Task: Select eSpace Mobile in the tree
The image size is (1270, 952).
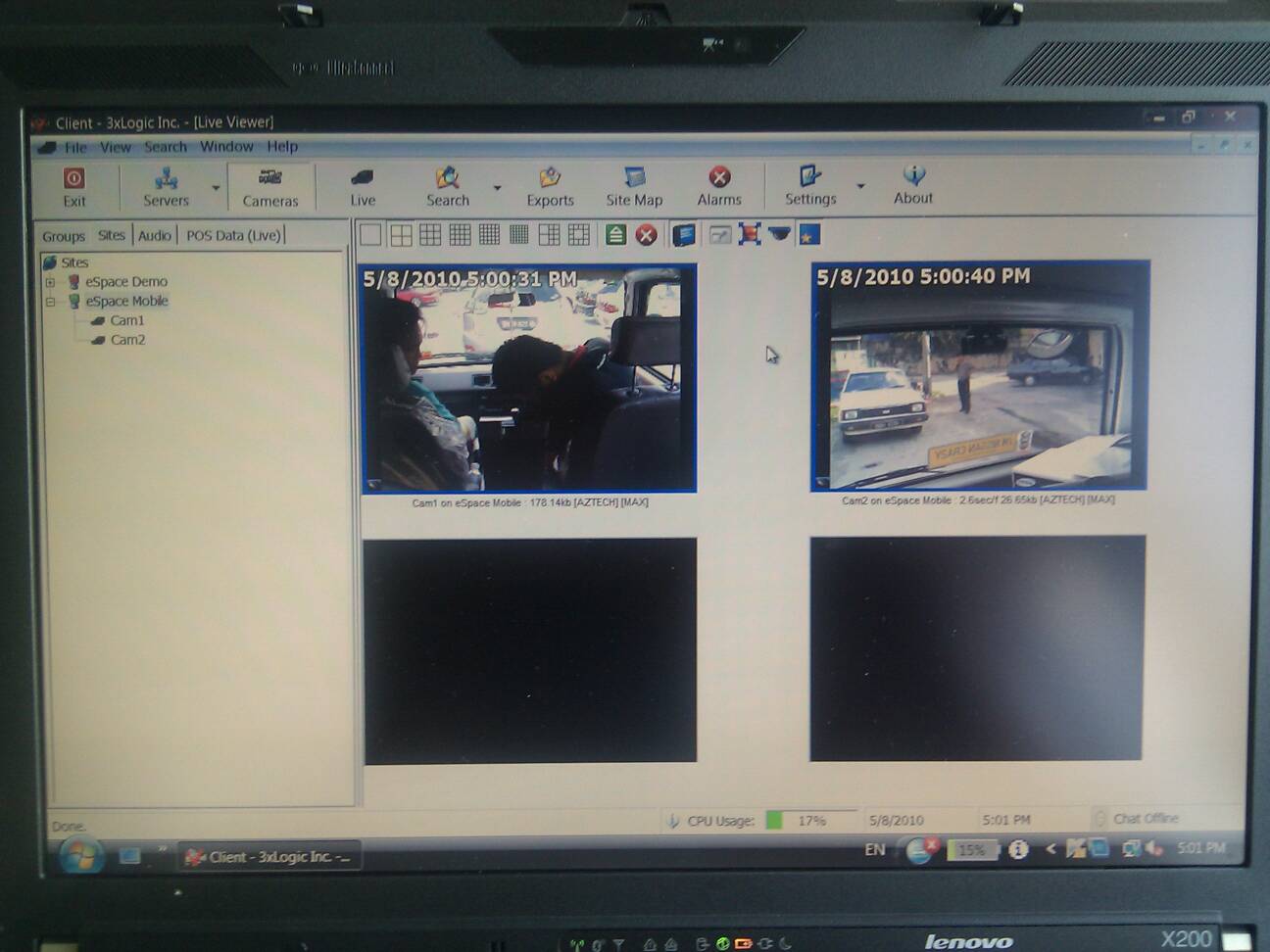Action: 126,301
